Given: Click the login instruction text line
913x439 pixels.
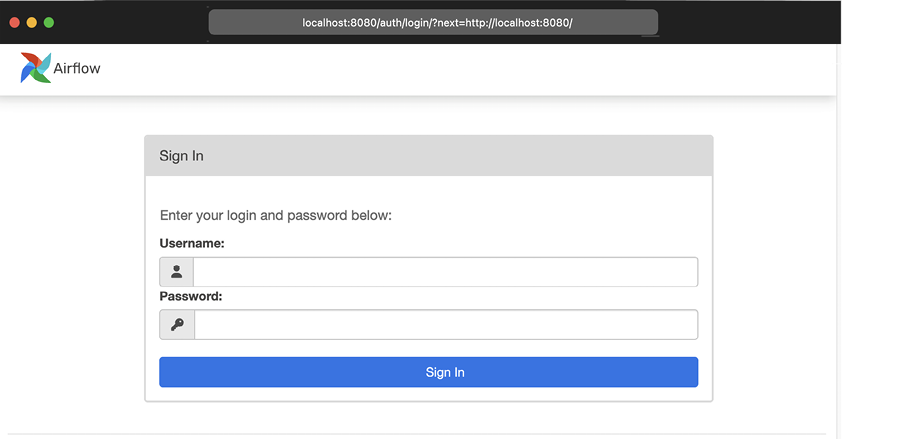Looking at the screenshot, I should (276, 215).
